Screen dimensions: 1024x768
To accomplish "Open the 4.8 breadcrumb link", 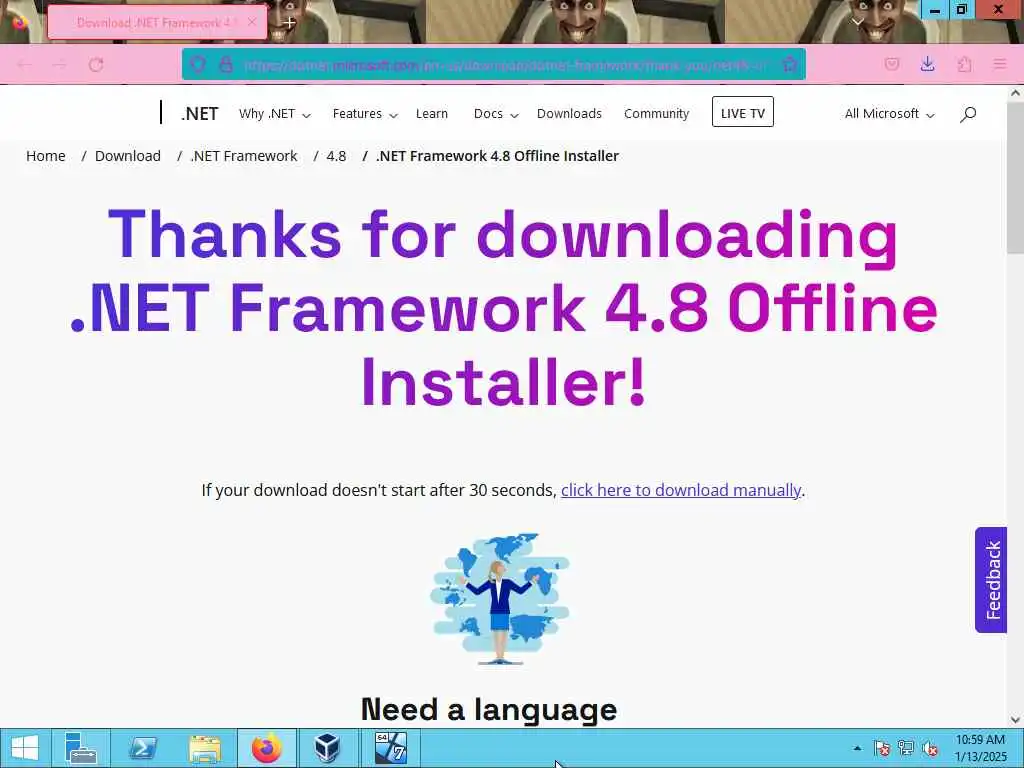I will click(336, 156).
